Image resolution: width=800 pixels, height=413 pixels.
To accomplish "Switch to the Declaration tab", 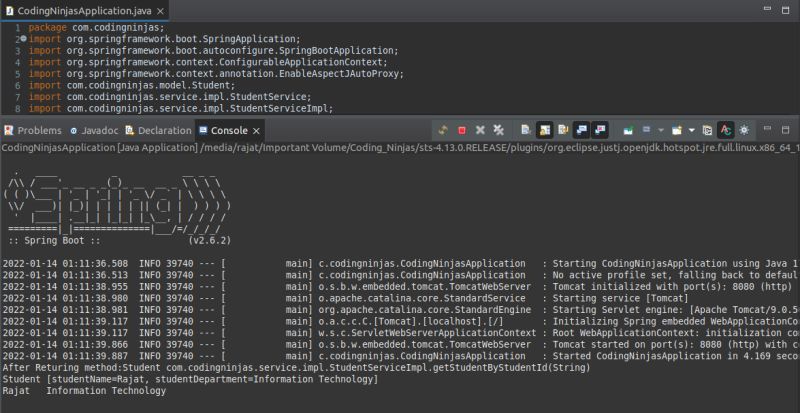I will coord(158,131).
